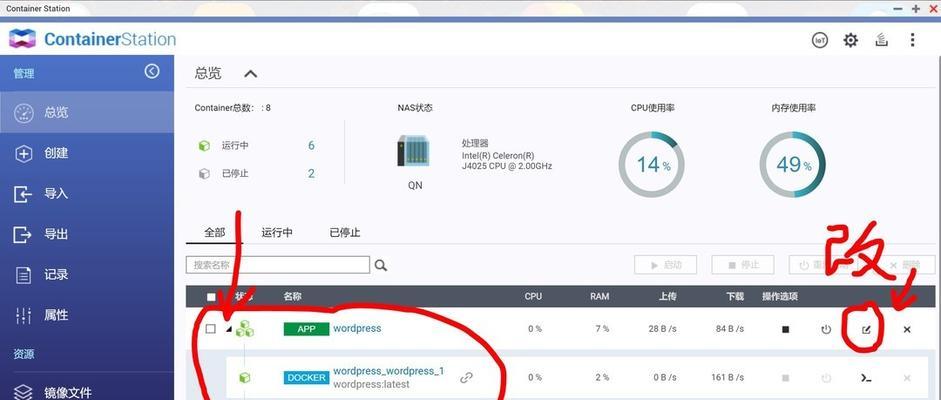Open 创建 in the sidebar

click(87, 153)
